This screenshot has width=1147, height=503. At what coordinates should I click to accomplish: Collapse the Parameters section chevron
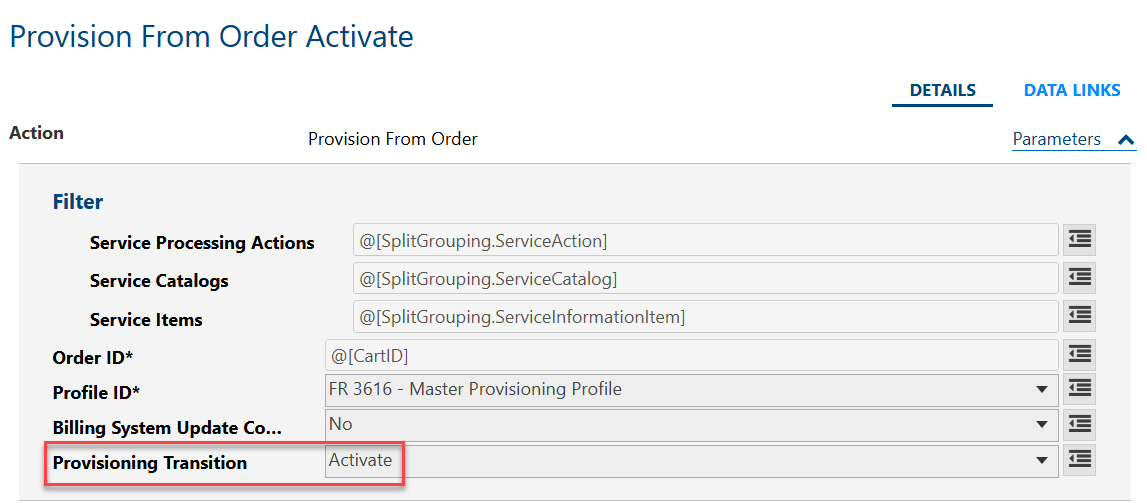(x=1126, y=140)
